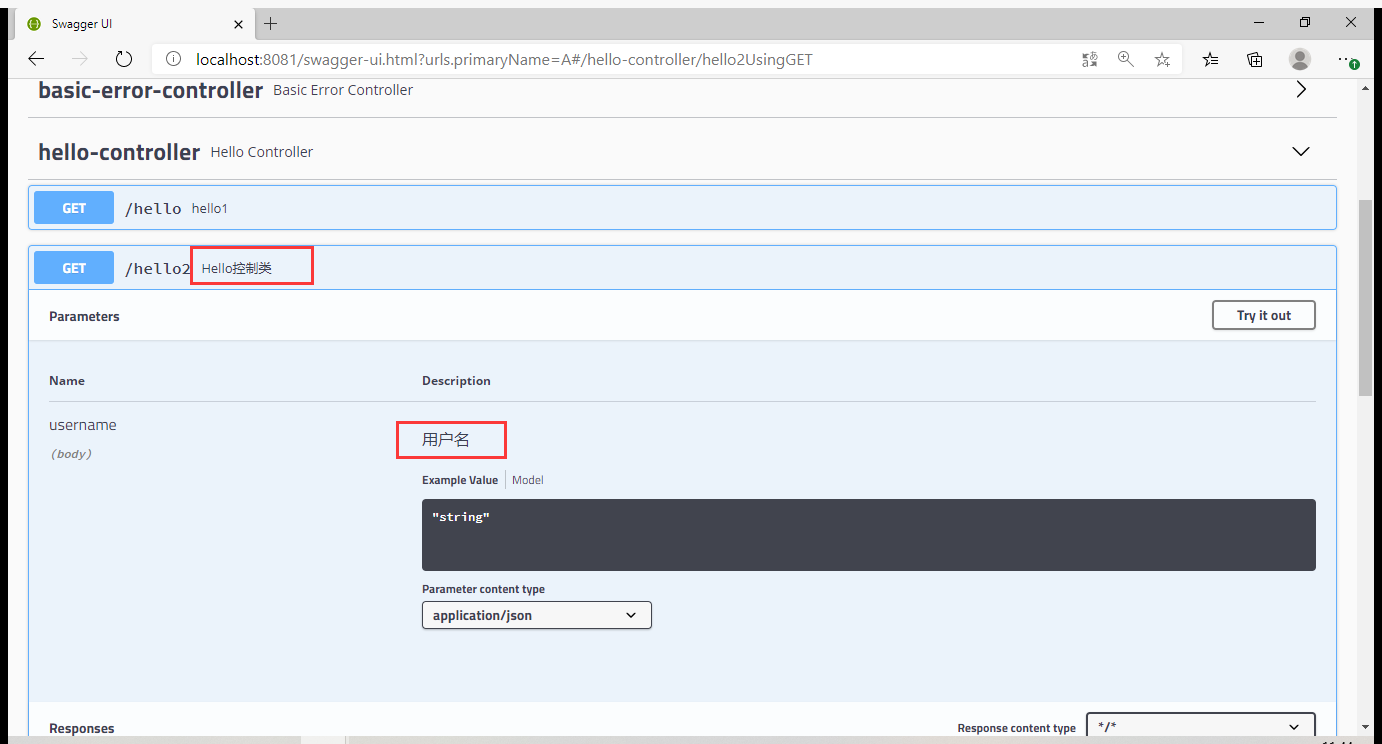Click the (body) parameter location label
Screen dimensions: 1382x744
point(70,454)
